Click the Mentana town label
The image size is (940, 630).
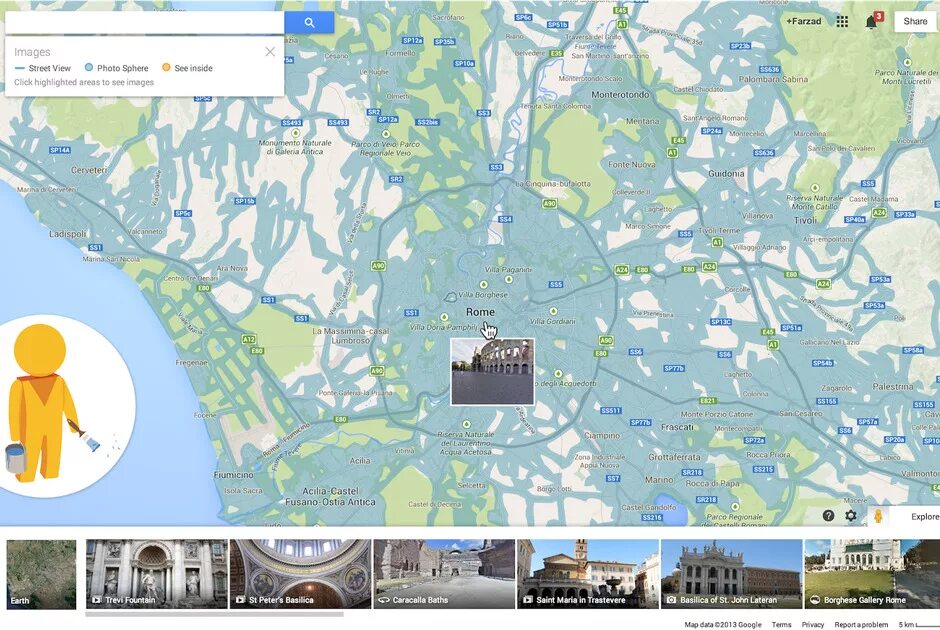[643, 121]
